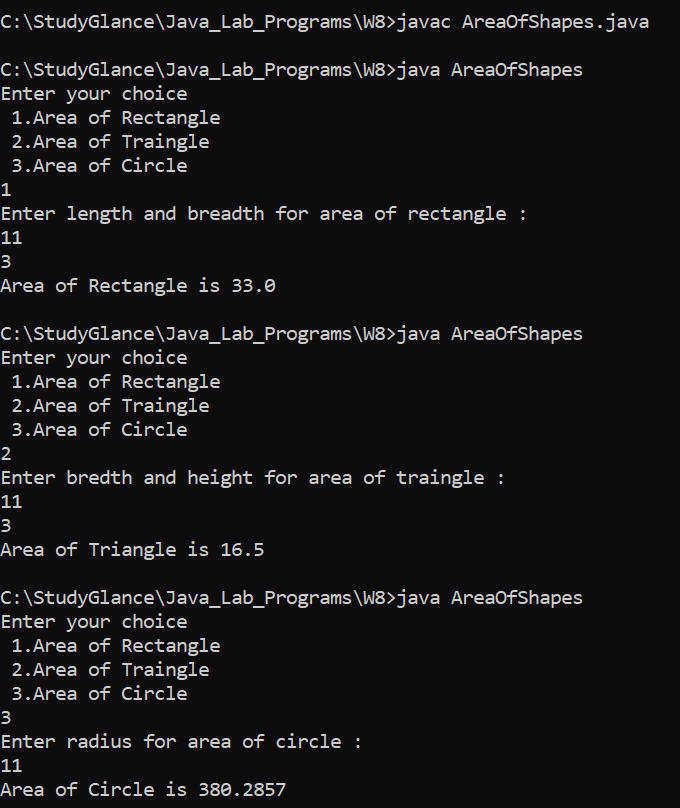Click the input value 11 under radius prompt
Screen dimensions: 680x808
tap(11, 766)
